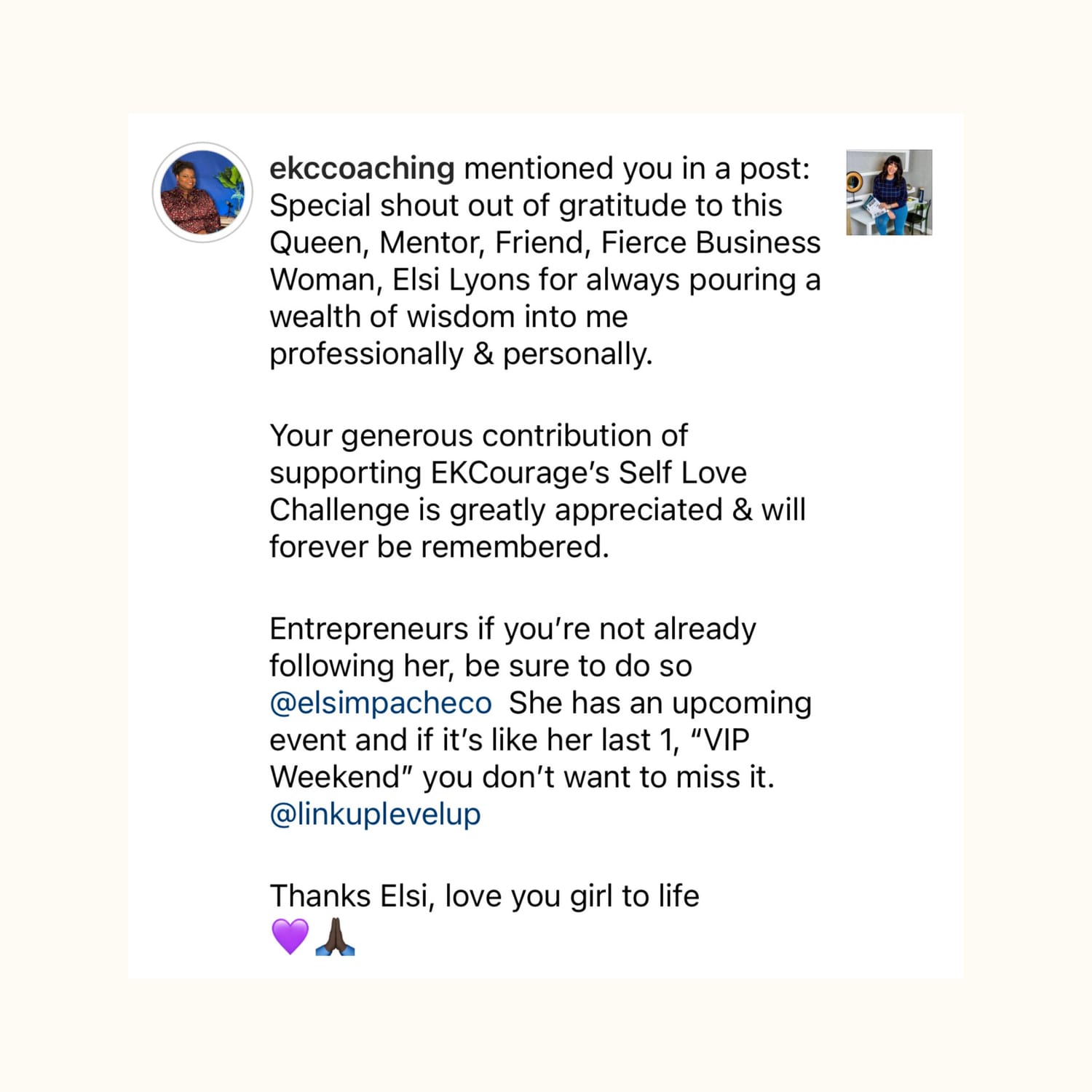Click the "VIP" text in the notification

(x=727, y=740)
